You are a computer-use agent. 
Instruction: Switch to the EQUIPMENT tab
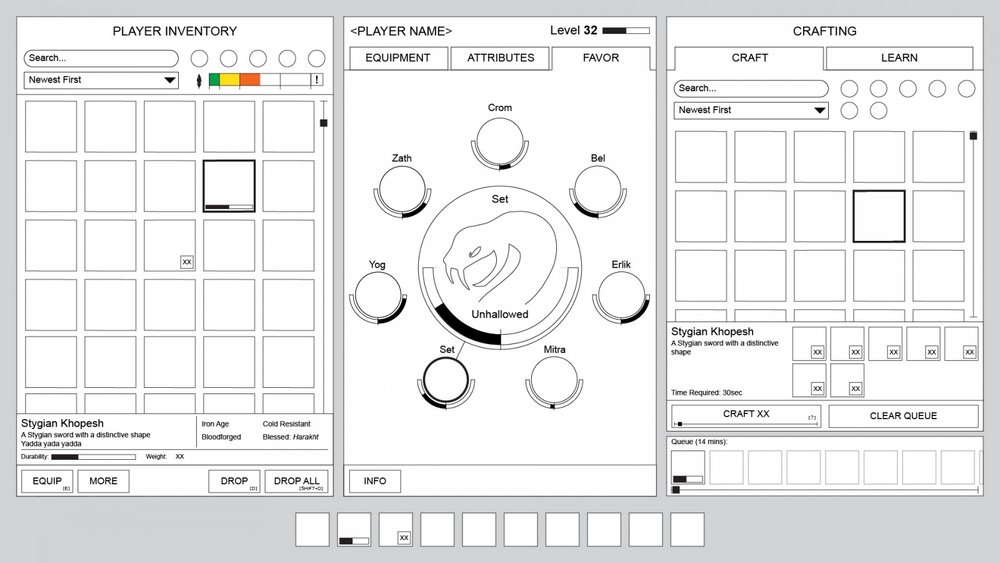398,58
